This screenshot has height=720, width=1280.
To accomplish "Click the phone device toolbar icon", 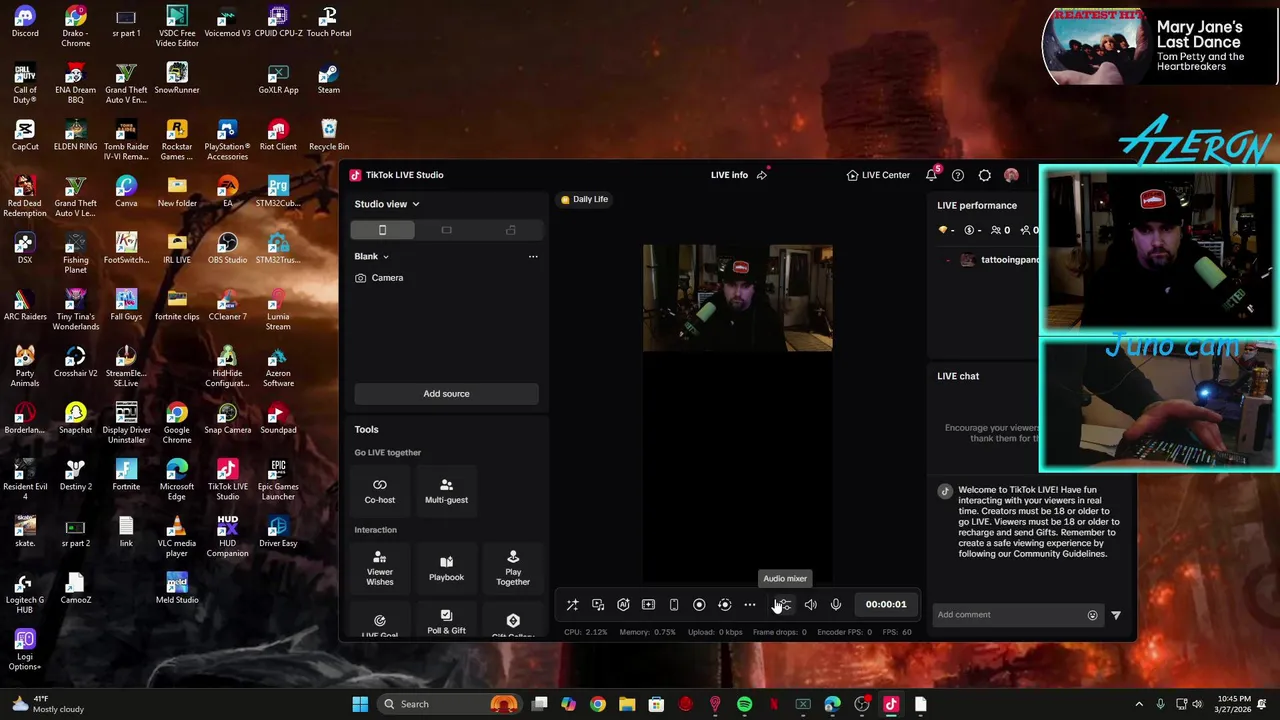I will point(674,605).
